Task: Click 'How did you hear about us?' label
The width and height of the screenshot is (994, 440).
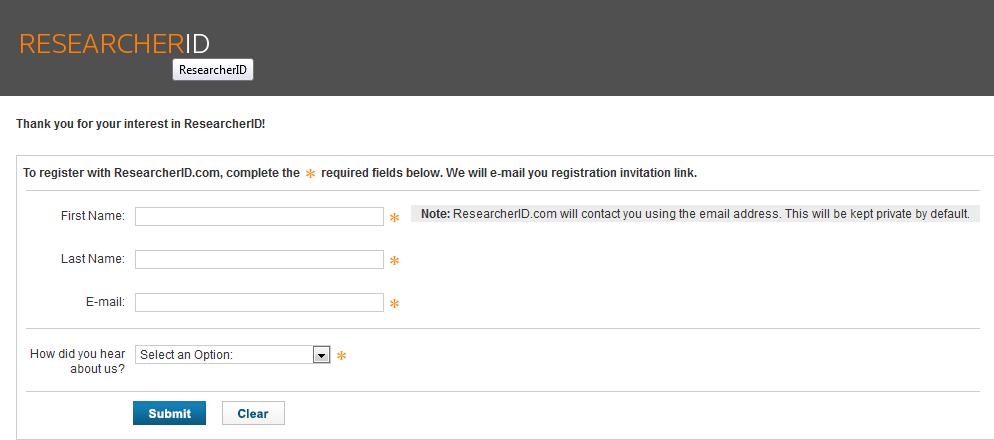Action: pos(77,361)
